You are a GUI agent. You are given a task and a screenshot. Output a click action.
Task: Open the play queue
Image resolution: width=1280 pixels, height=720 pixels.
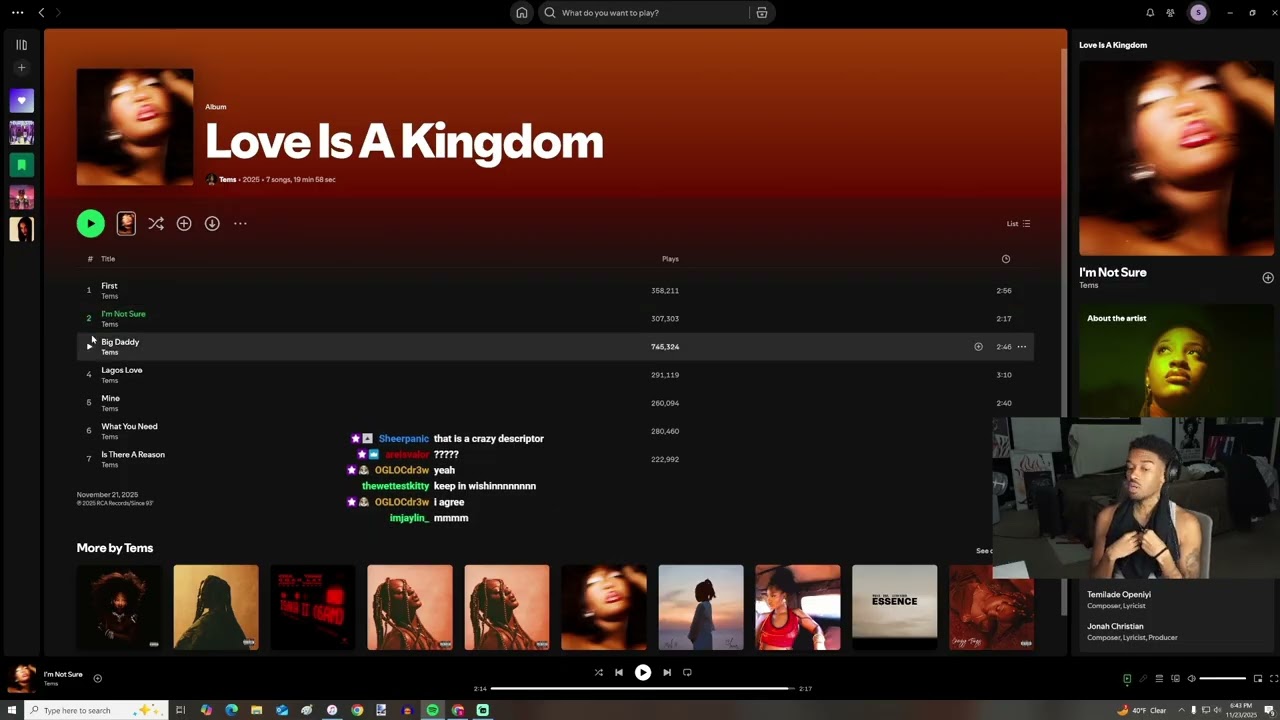1159,679
